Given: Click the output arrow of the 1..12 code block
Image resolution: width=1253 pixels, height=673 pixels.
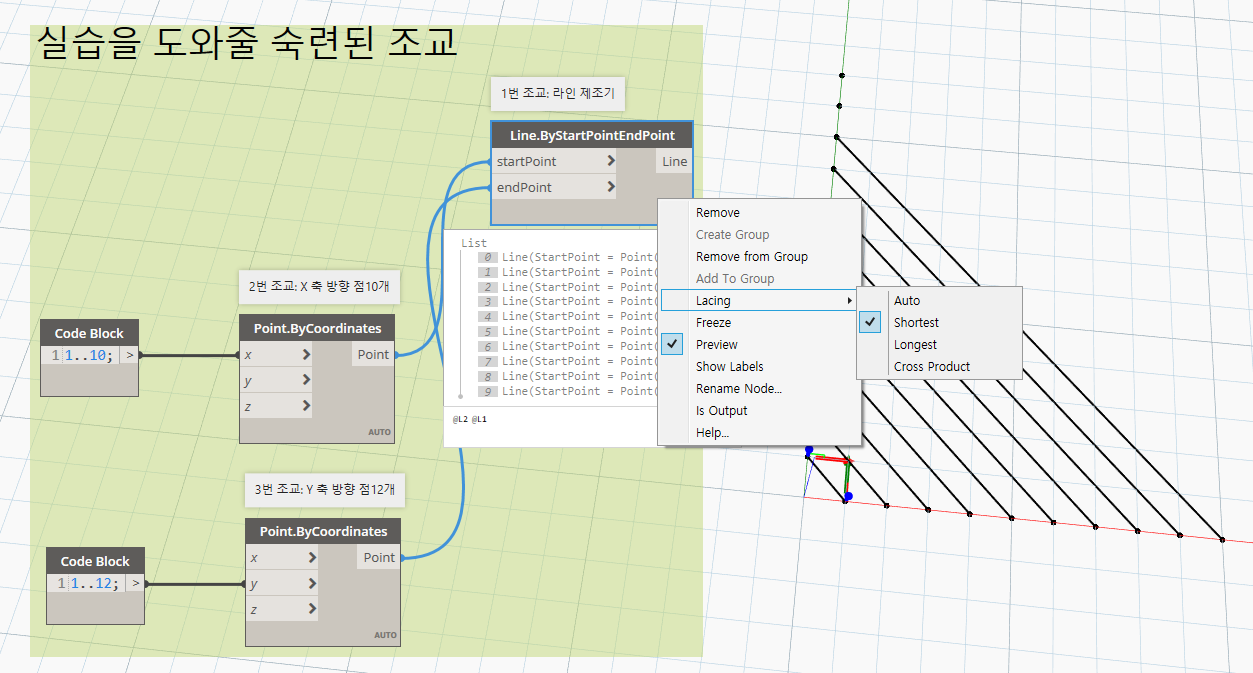Looking at the screenshot, I should [x=135, y=583].
